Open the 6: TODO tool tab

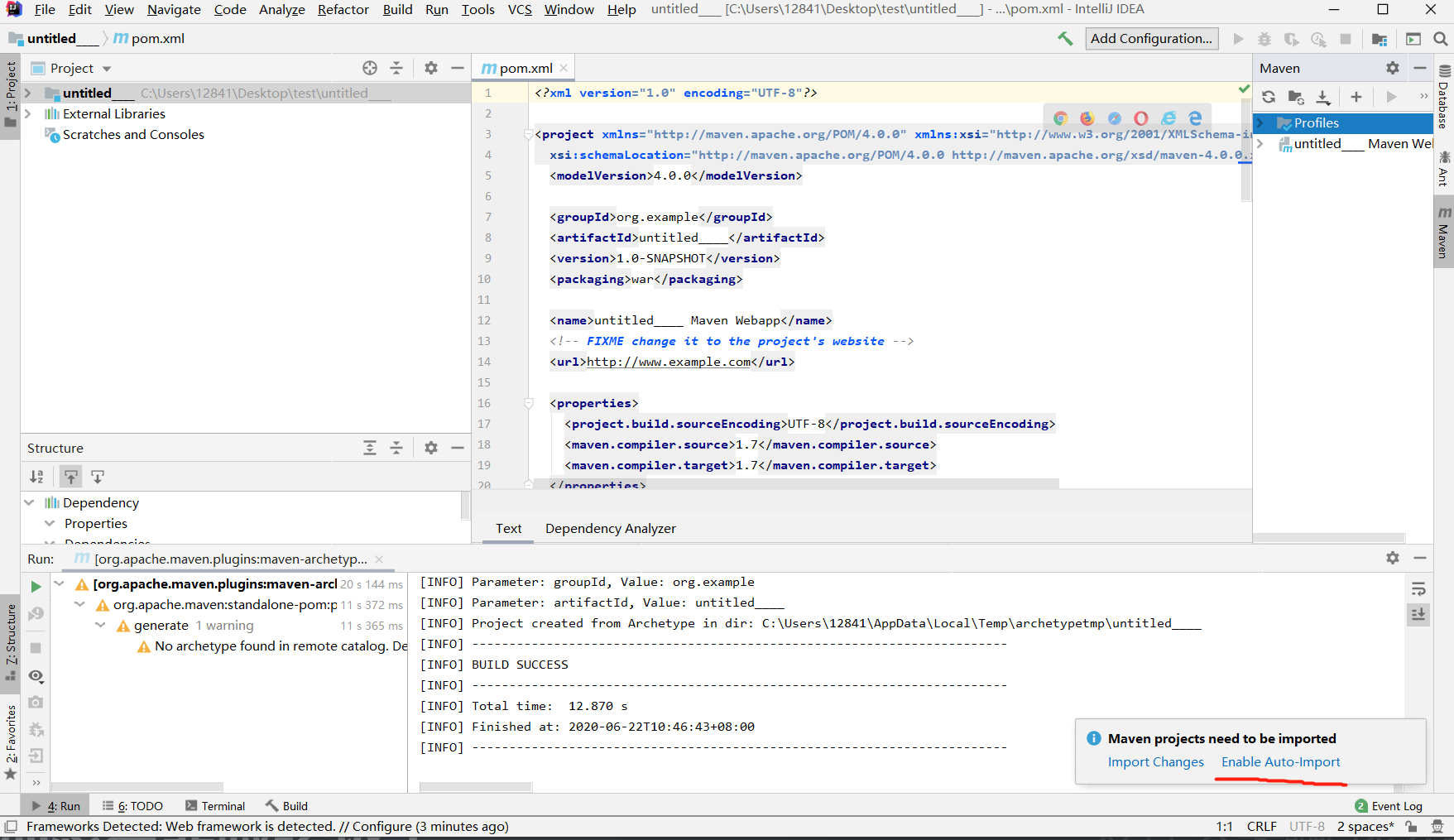132,806
